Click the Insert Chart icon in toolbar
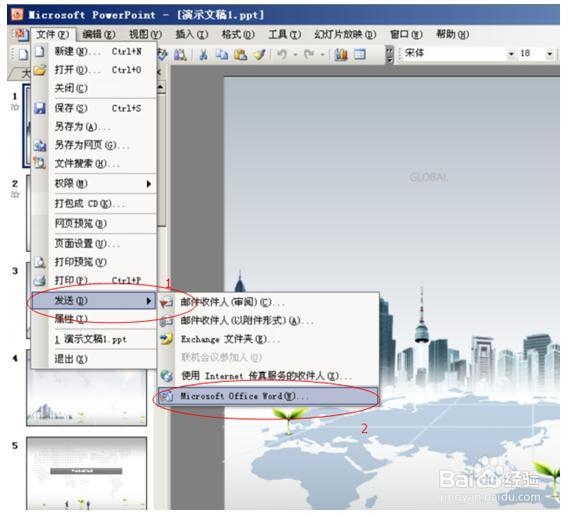 (x=341, y=55)
